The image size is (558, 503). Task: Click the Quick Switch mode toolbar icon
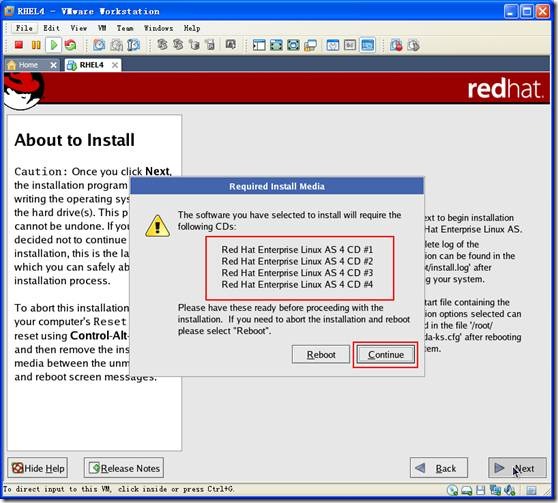point(276,45)
